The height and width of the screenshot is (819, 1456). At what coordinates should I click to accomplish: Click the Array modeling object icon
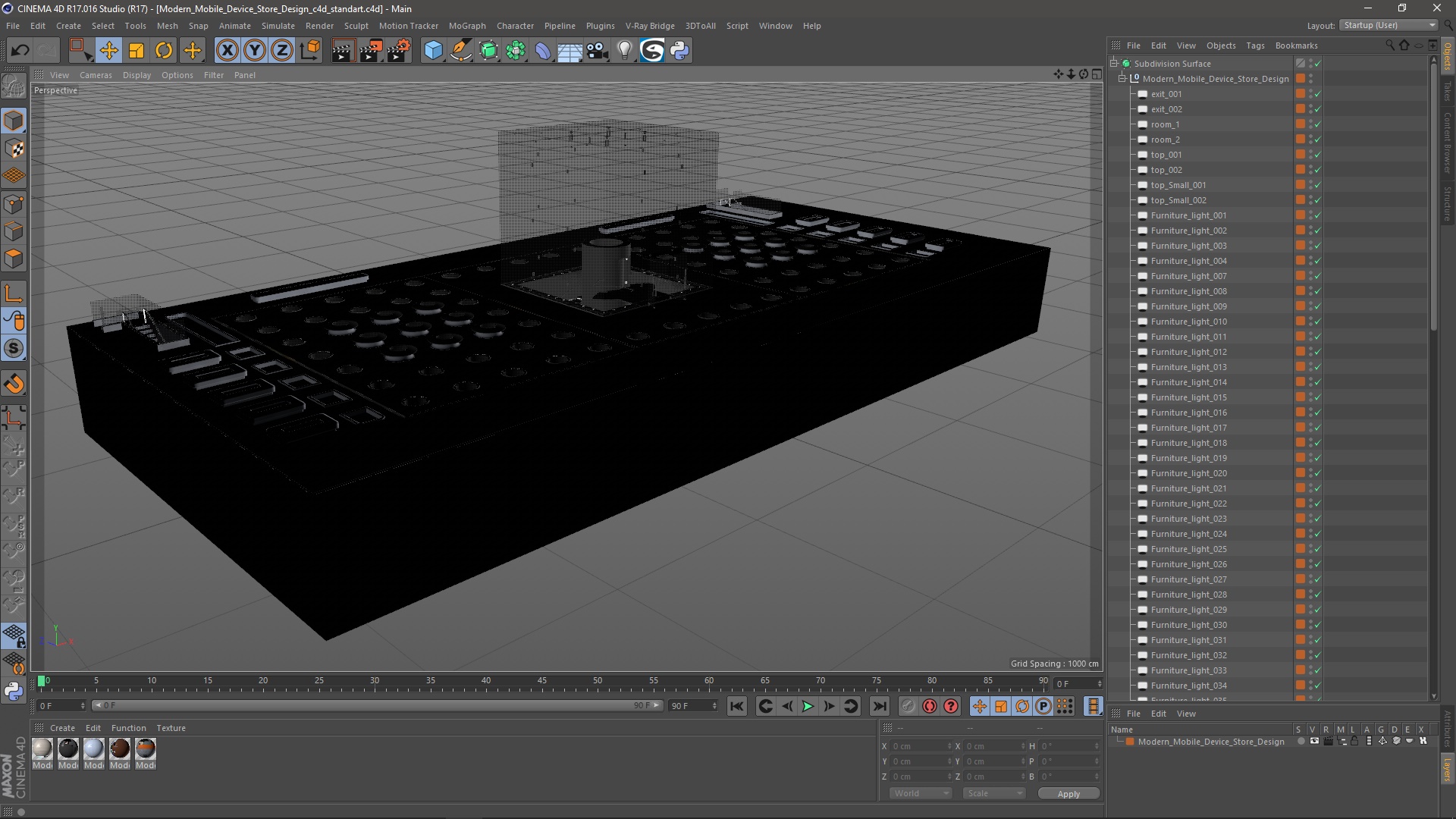[516, 51]
